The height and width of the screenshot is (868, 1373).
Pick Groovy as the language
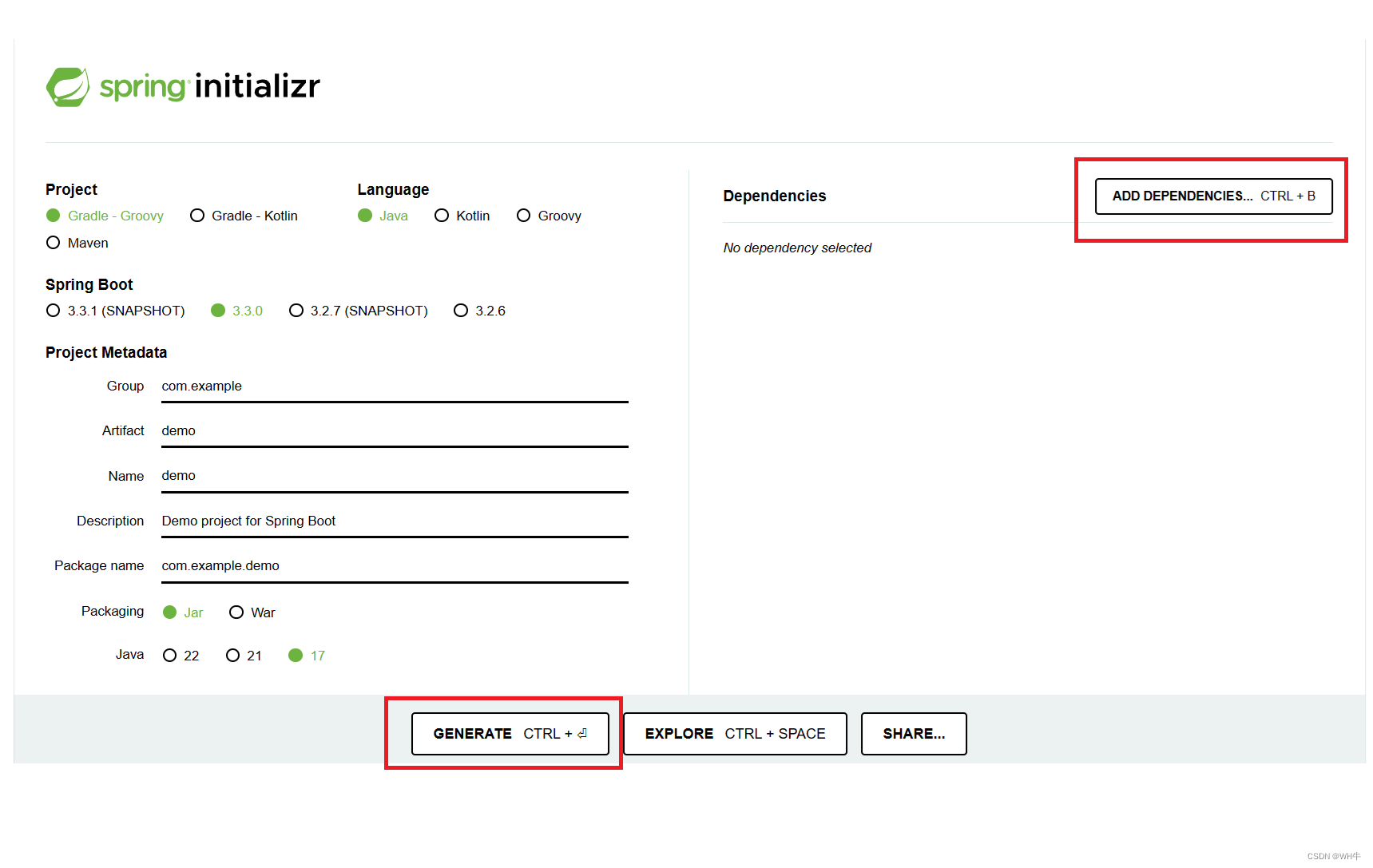pyautogui.click(x=549, y=216)
